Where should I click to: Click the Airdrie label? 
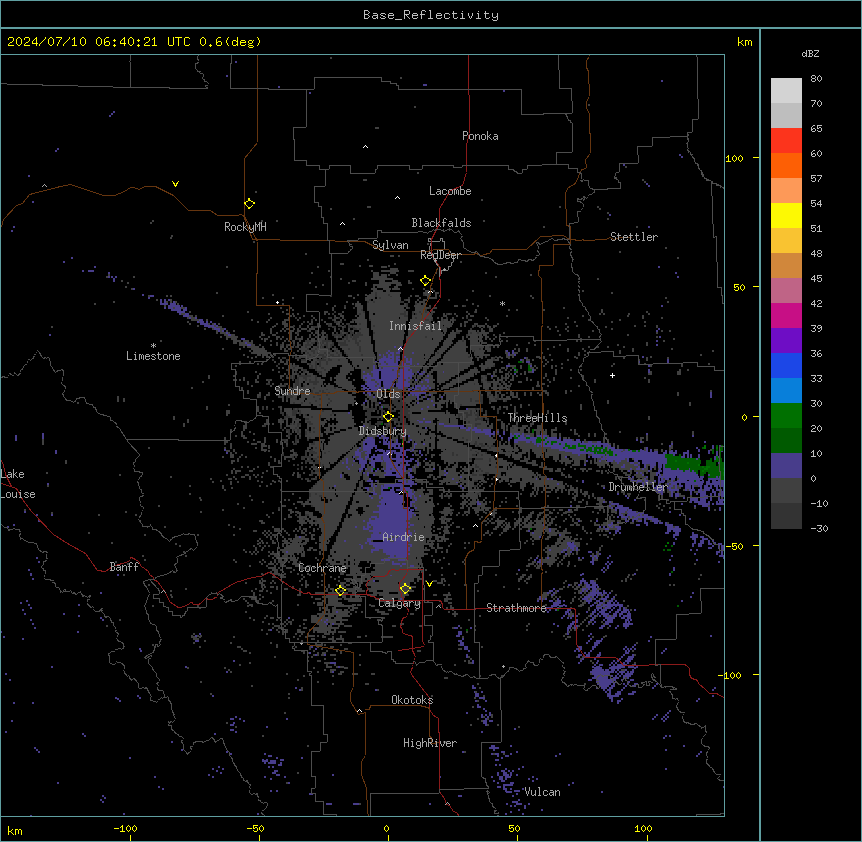click(x=404, y=537)
